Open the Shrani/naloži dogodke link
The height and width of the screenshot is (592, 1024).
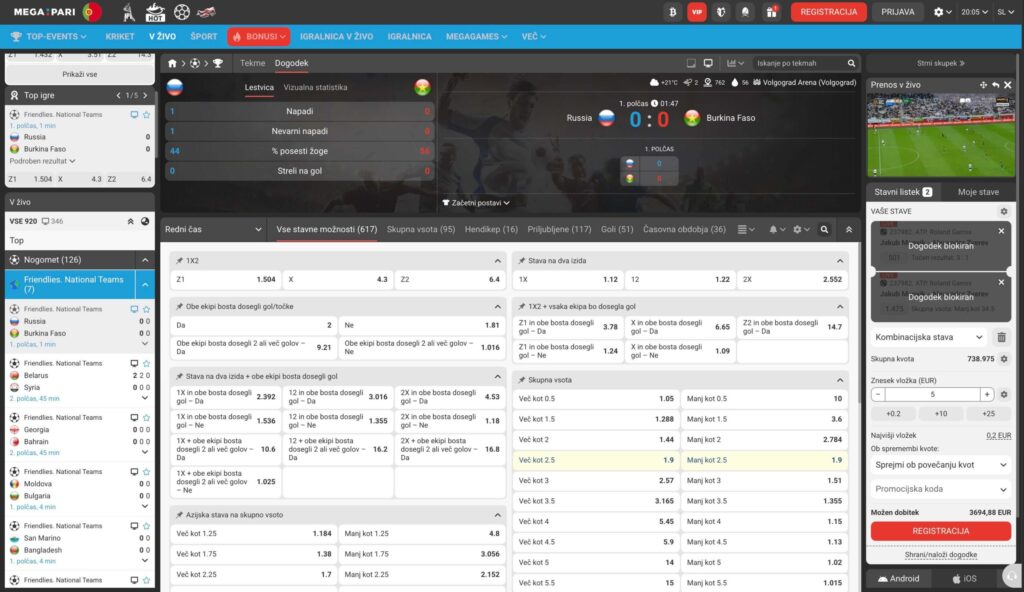click(x=940, y=555)
